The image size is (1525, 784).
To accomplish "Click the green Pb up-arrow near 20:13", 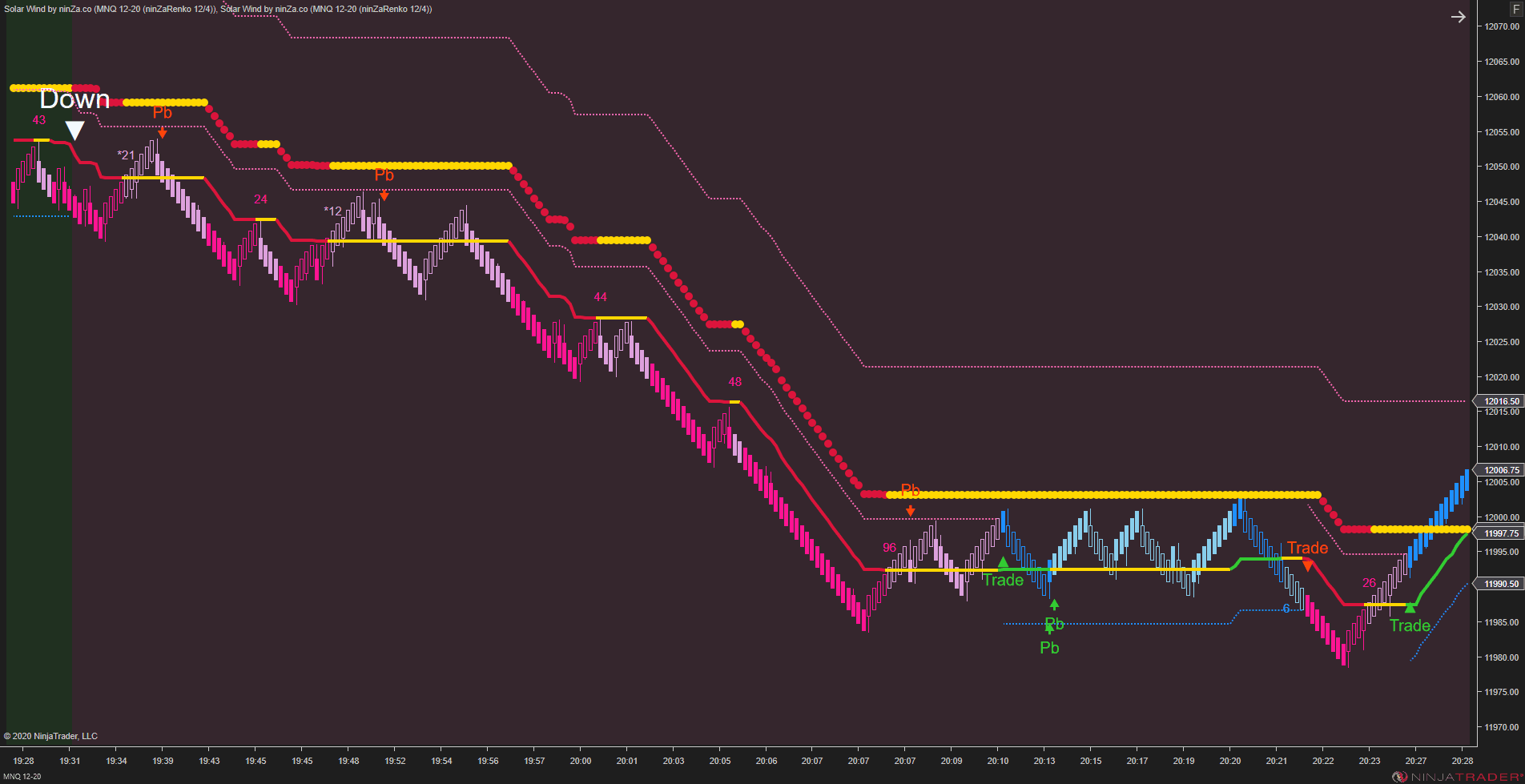I will pos(1054,605).
